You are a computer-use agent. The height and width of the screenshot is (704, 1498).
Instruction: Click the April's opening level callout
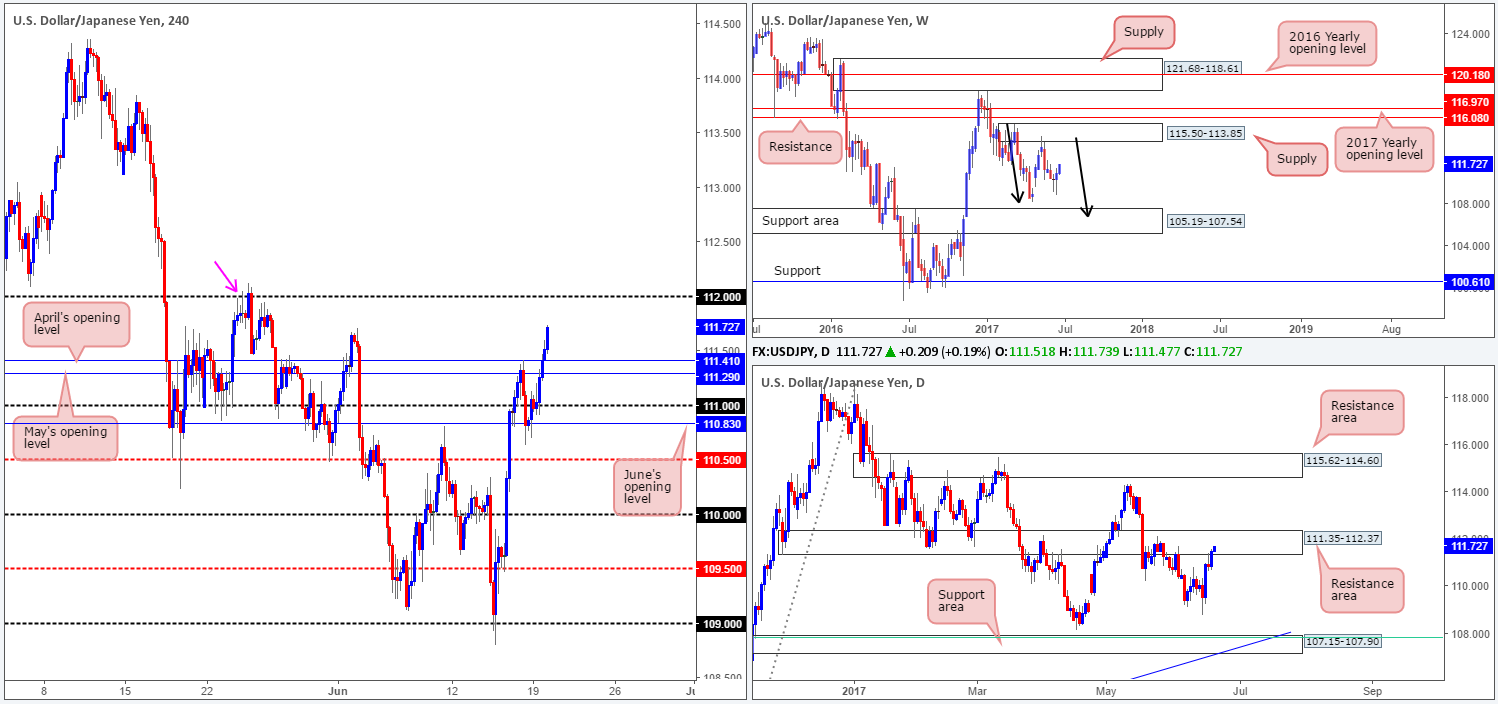[75, 324]
